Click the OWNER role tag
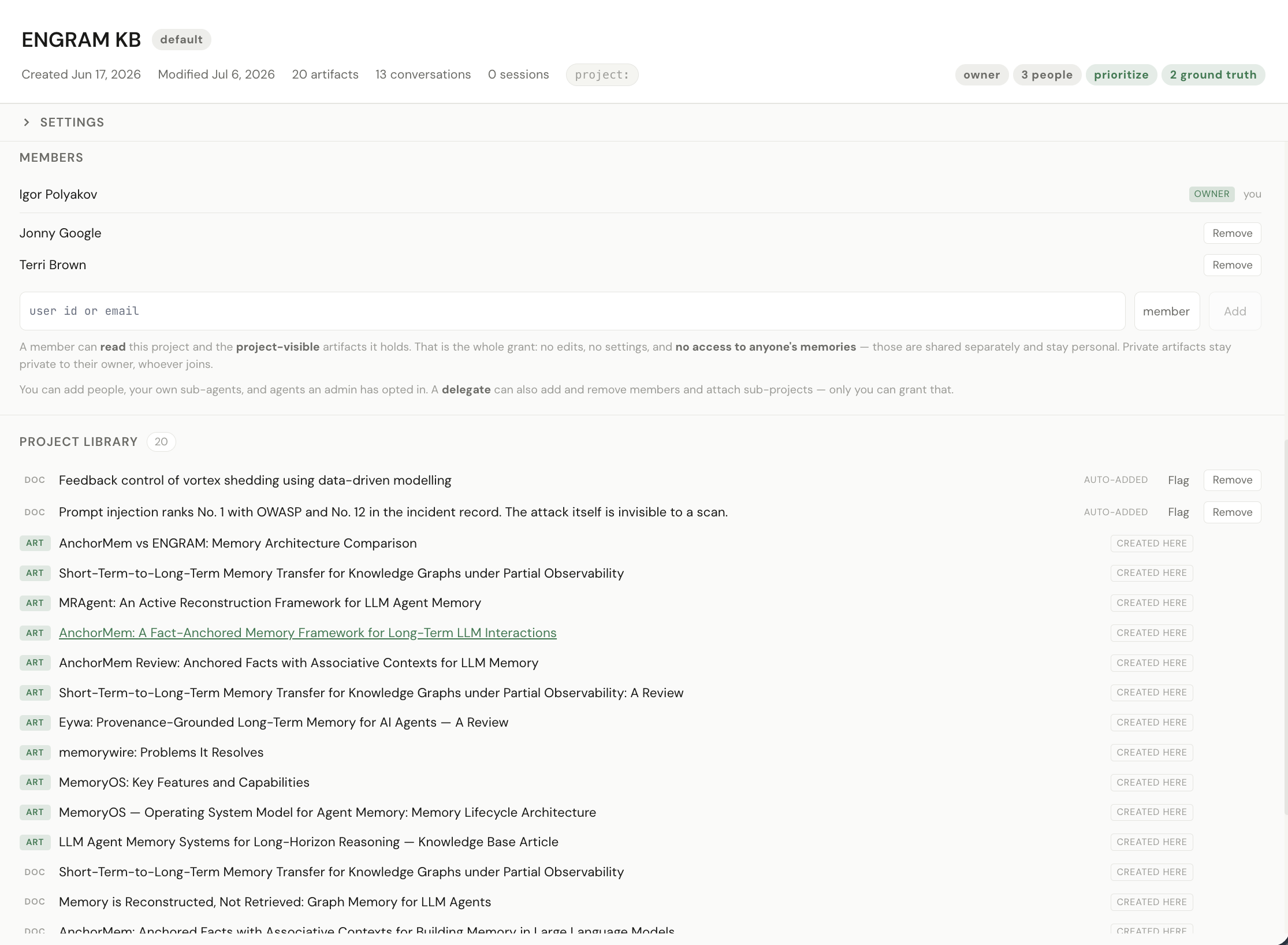The image size is (1288, 945). pyautogui.click(x=1212, y=194)
